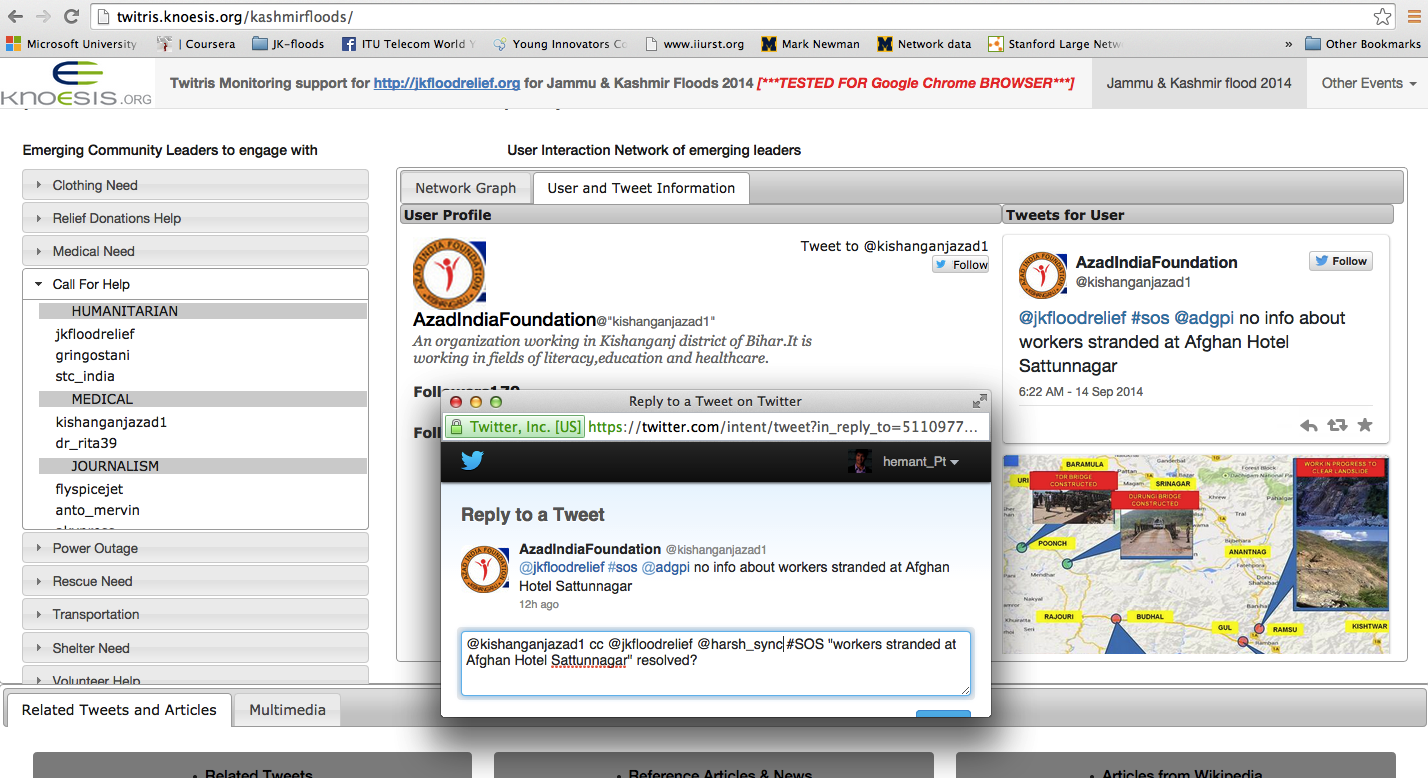The image size is (1428, 778).
Task: Open Network data bookmark
Action: click(x=924, y=44)
